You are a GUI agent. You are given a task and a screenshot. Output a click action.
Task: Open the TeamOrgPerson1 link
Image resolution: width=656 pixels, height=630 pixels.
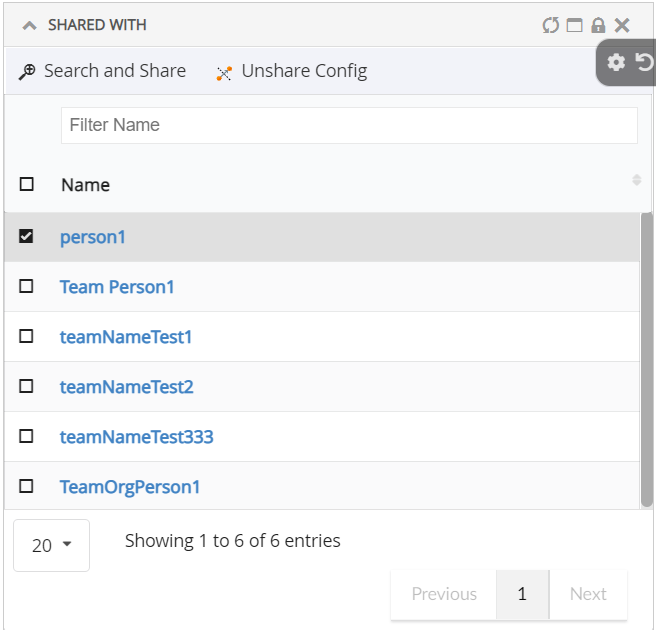pos(130,487)
